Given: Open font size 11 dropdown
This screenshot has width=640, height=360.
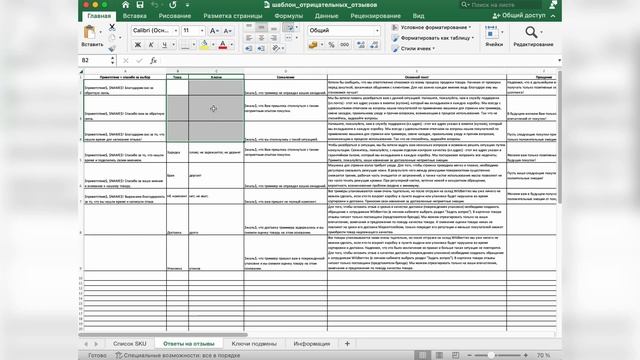Looking at the screenshot, I should (202, 31).
